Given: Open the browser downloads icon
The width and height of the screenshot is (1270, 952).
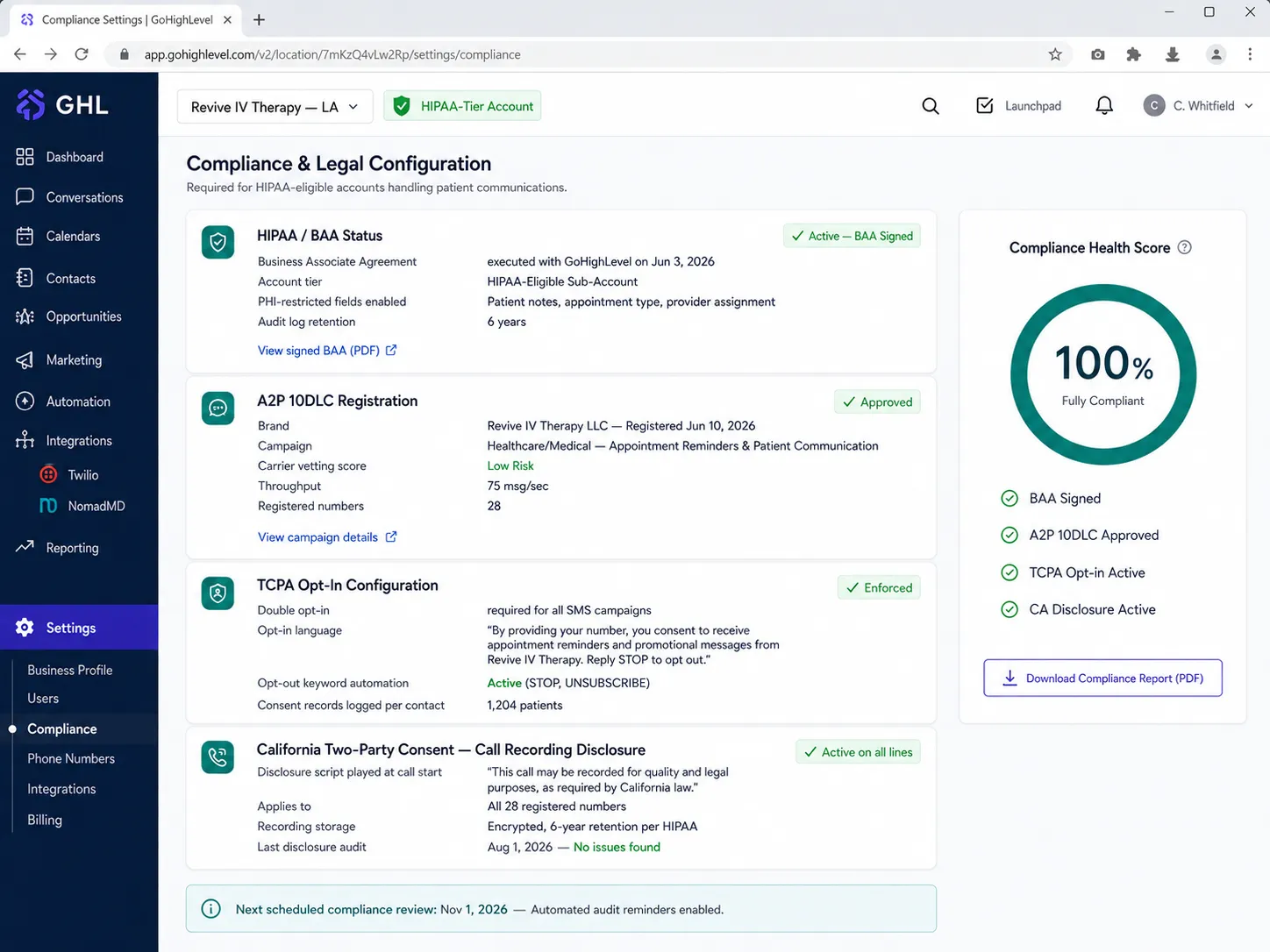Looking at the screenshot, I should (x=1173, y=54).
